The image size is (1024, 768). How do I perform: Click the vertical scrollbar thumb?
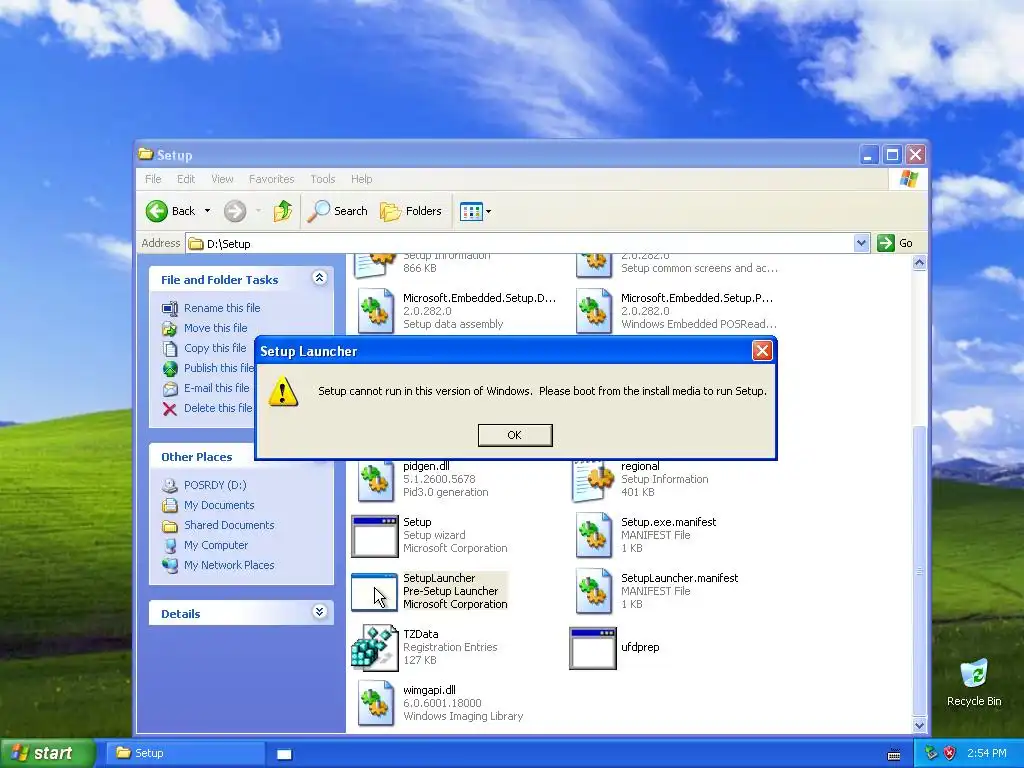(919, 570)
